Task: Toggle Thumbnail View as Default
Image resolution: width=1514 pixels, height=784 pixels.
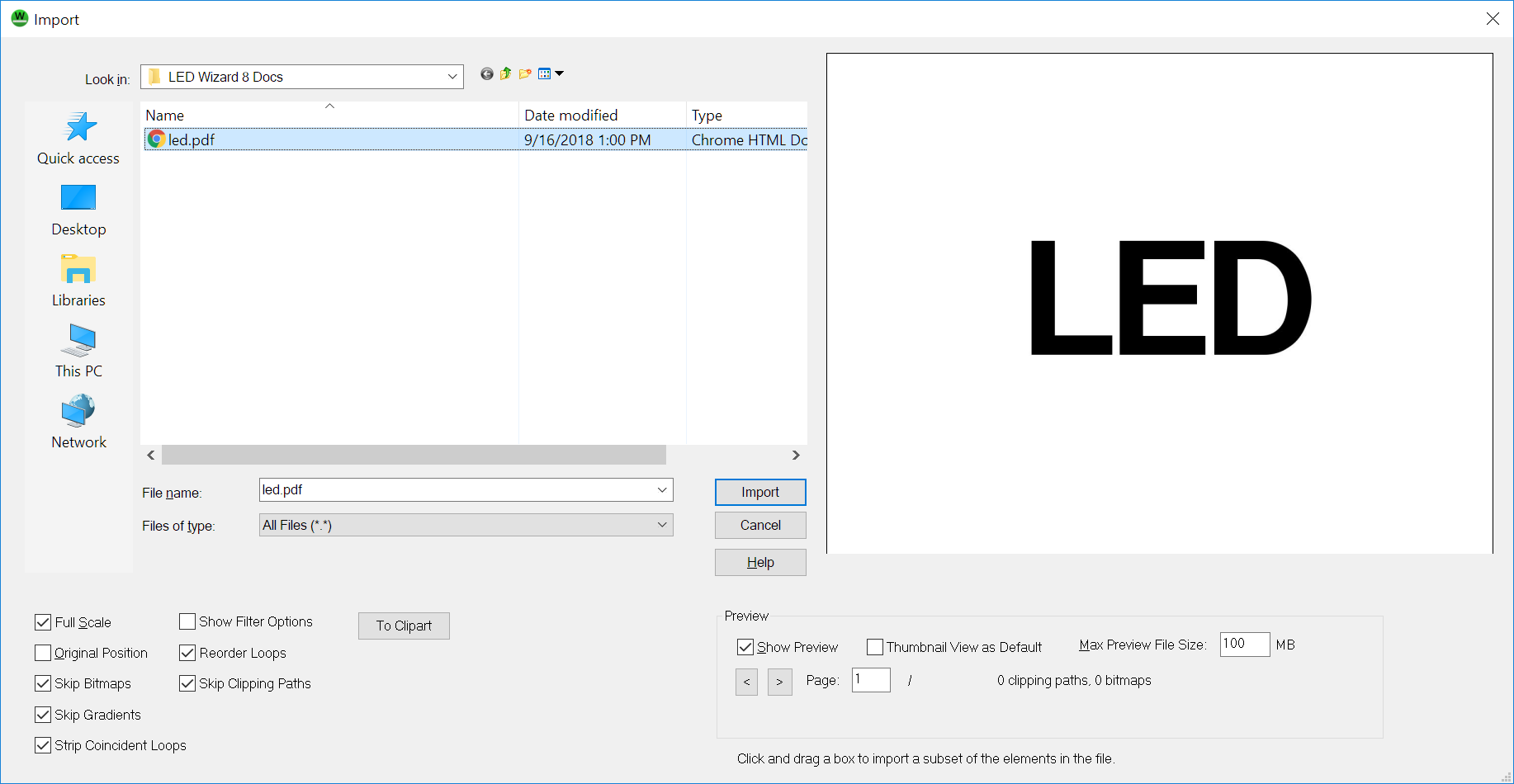Action: tap(875, 647)
